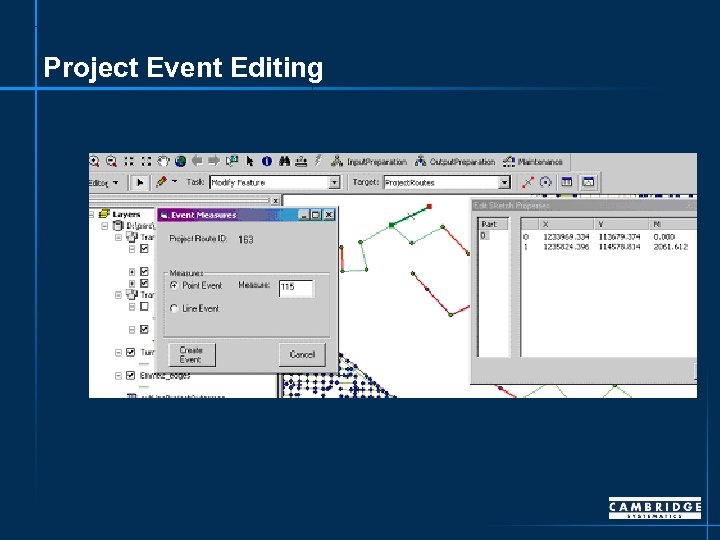Image resolution: width=720 pixels, height=540 pixels.
Task: Open the OutputPreparation menu
Action: [x=455, y=162]
